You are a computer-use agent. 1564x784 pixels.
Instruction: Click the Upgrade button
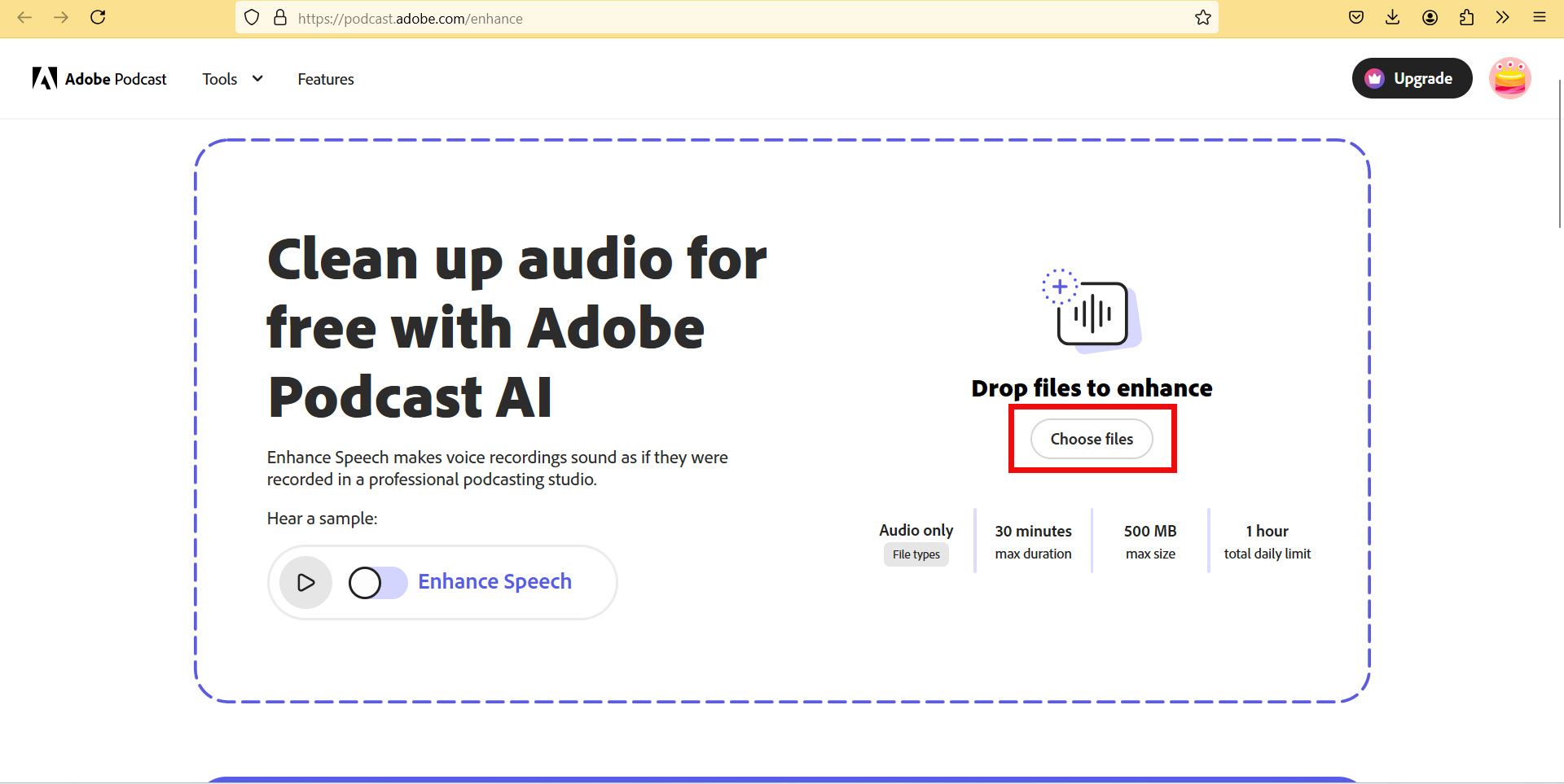[x=1412, y=78]
